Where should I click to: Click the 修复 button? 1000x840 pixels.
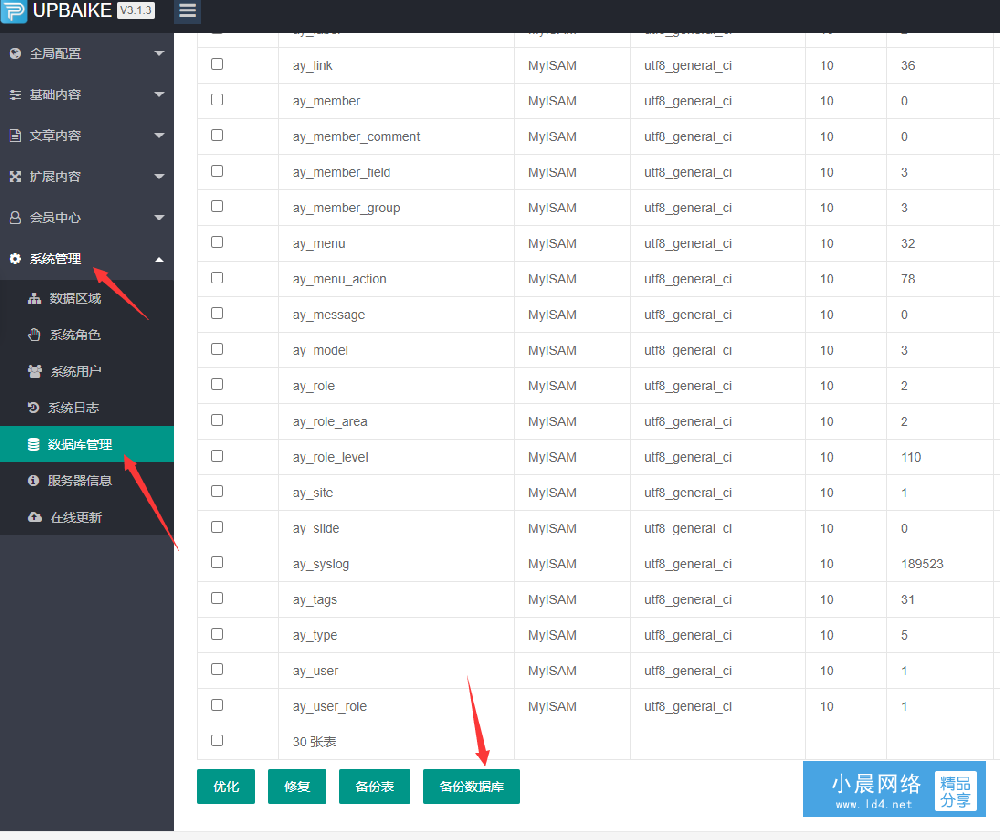coord(297,786)
